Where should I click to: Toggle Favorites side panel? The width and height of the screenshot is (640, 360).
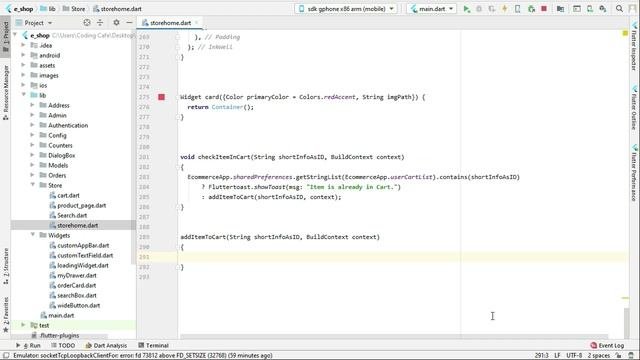pyautogui.click(x=5, y=314)
